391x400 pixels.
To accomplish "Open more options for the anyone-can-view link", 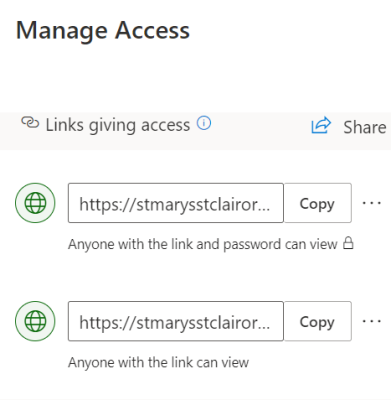I will 372,321.
